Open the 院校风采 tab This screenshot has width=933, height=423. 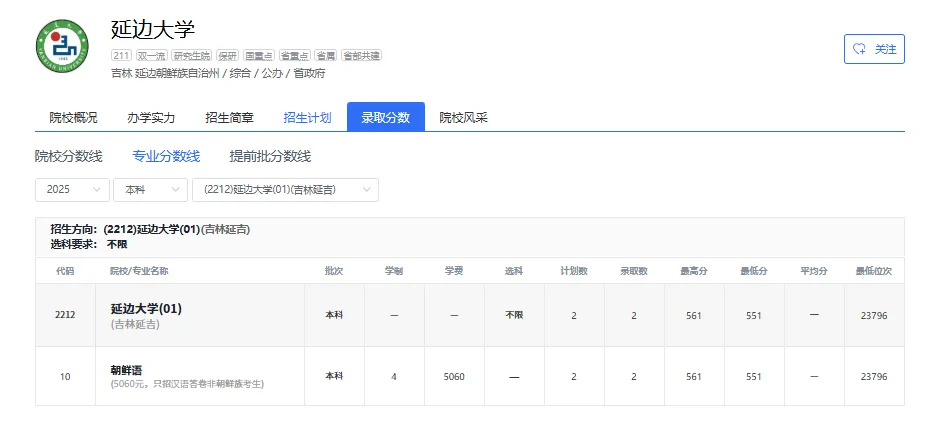click(x=464, y=117)
